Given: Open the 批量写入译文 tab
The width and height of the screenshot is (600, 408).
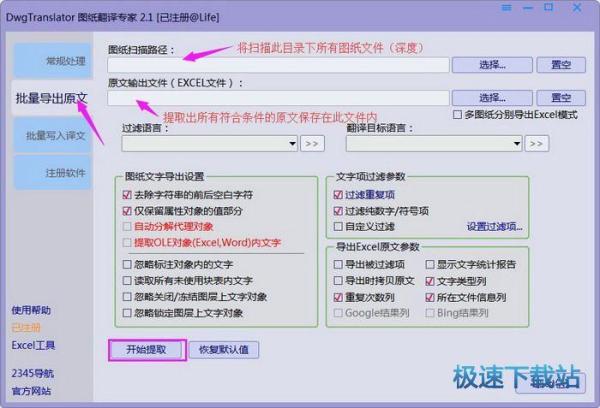Looking at the screenshot, I should tap(52, 135).
